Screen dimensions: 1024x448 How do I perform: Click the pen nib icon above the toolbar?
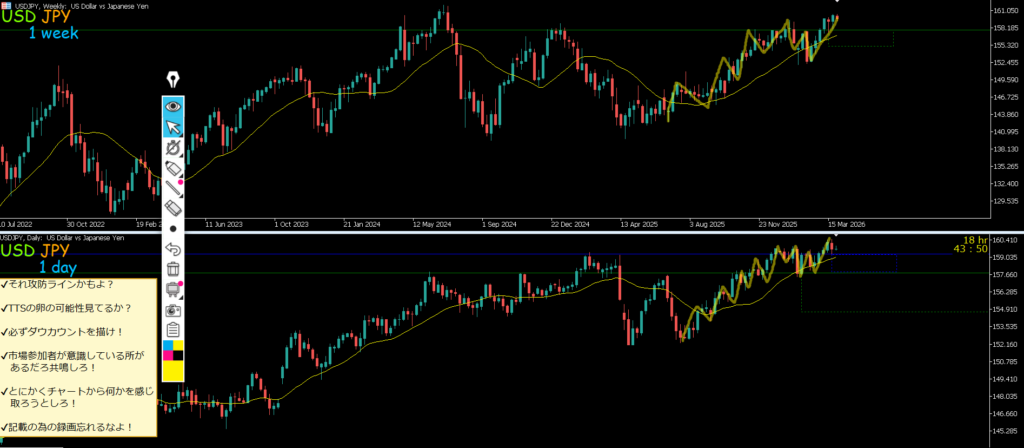[173, 80]
